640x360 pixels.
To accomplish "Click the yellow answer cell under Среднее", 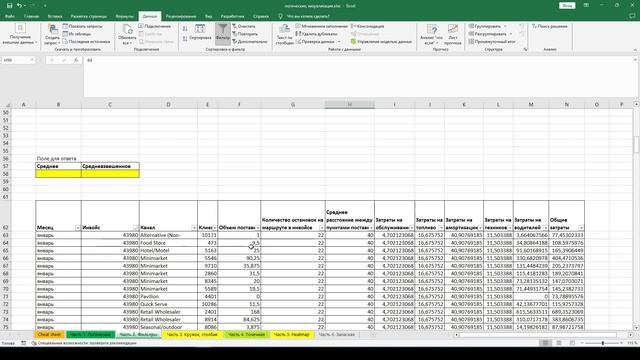I will pos(58,174).
